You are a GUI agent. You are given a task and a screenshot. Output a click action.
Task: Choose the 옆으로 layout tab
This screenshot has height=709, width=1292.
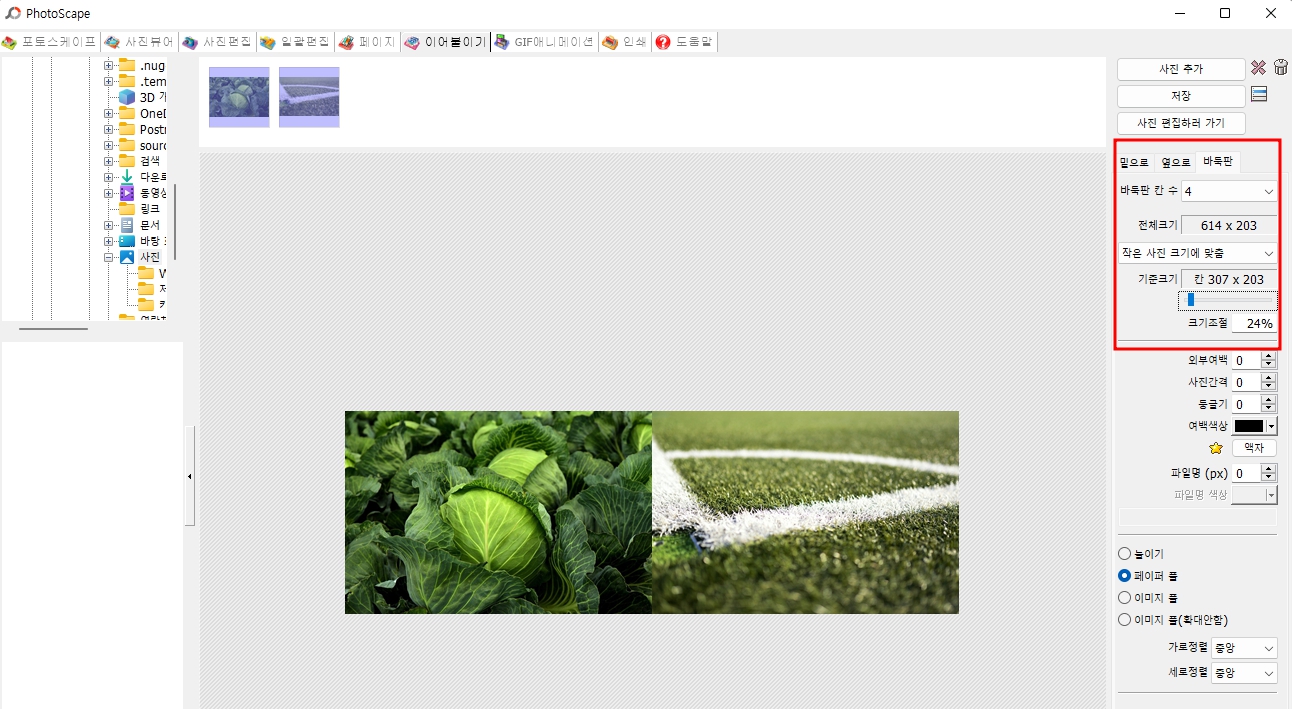point(1175,162)
